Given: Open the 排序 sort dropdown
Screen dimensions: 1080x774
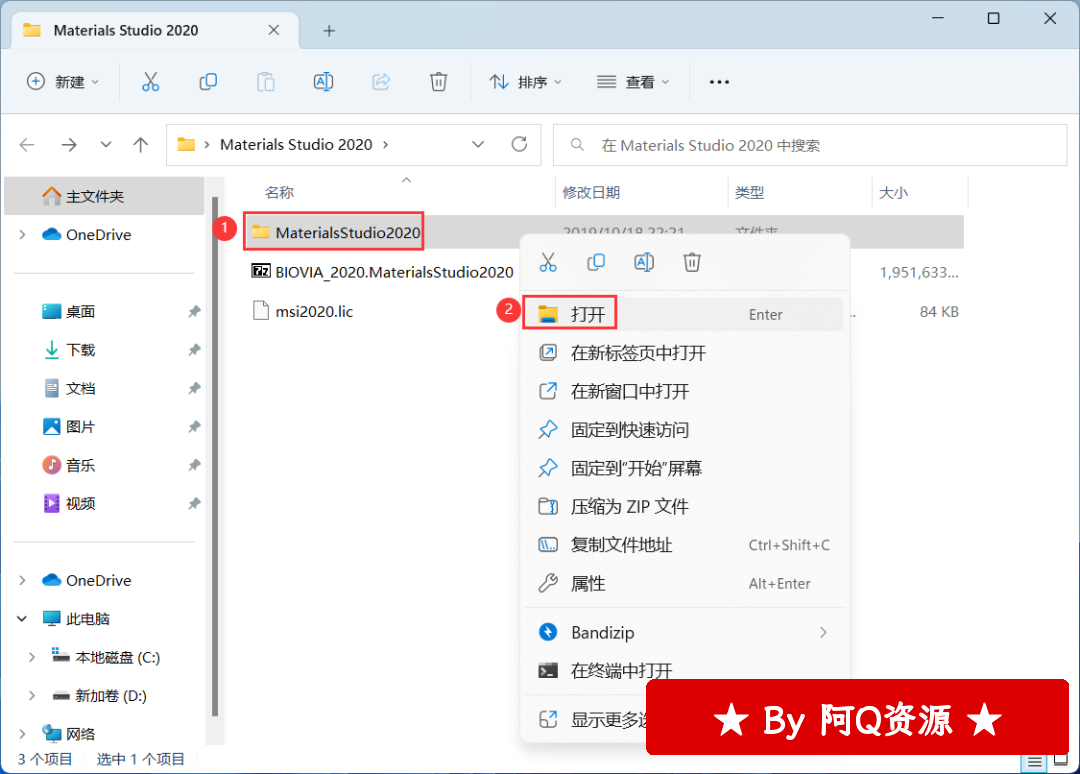Looking at the screenshot, I should (526, 82).
